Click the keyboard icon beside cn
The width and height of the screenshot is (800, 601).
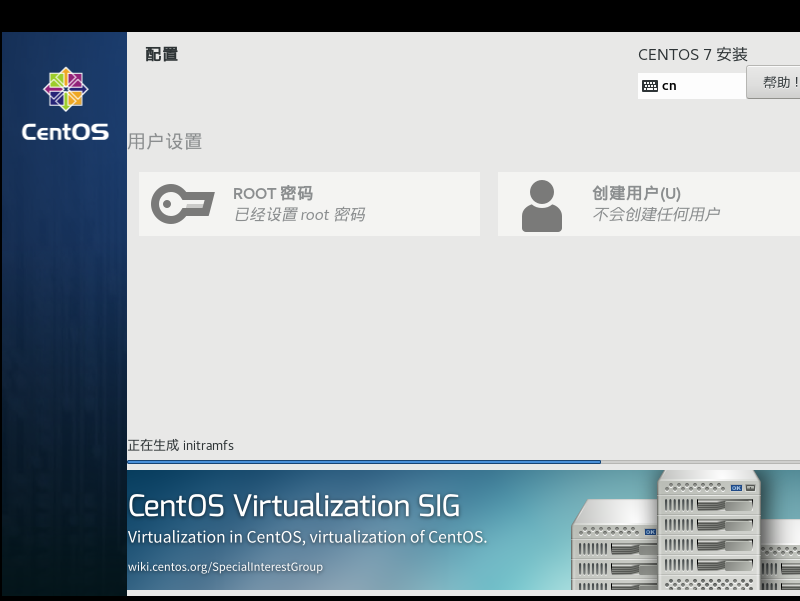(650, 86)
